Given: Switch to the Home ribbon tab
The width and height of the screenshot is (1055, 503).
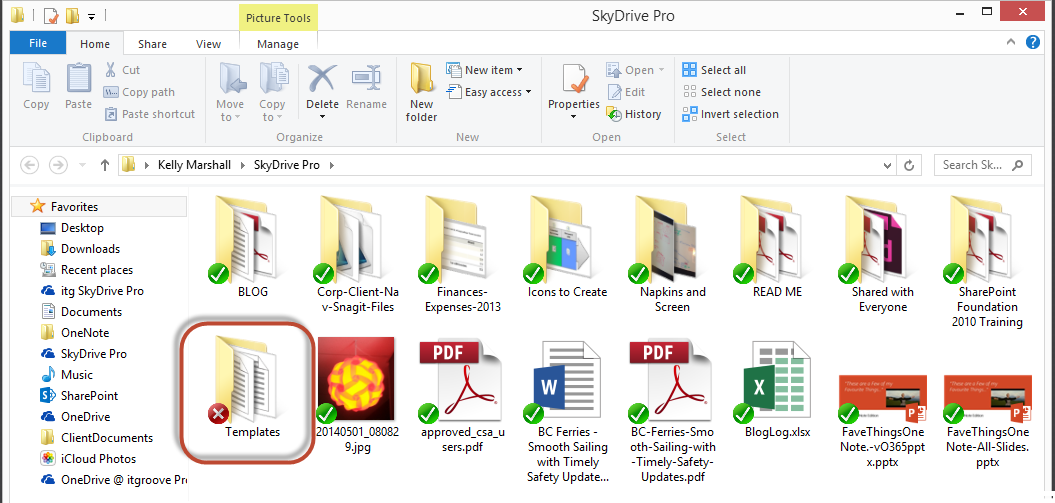Looking at the screenshot, I should click(95, 44).
